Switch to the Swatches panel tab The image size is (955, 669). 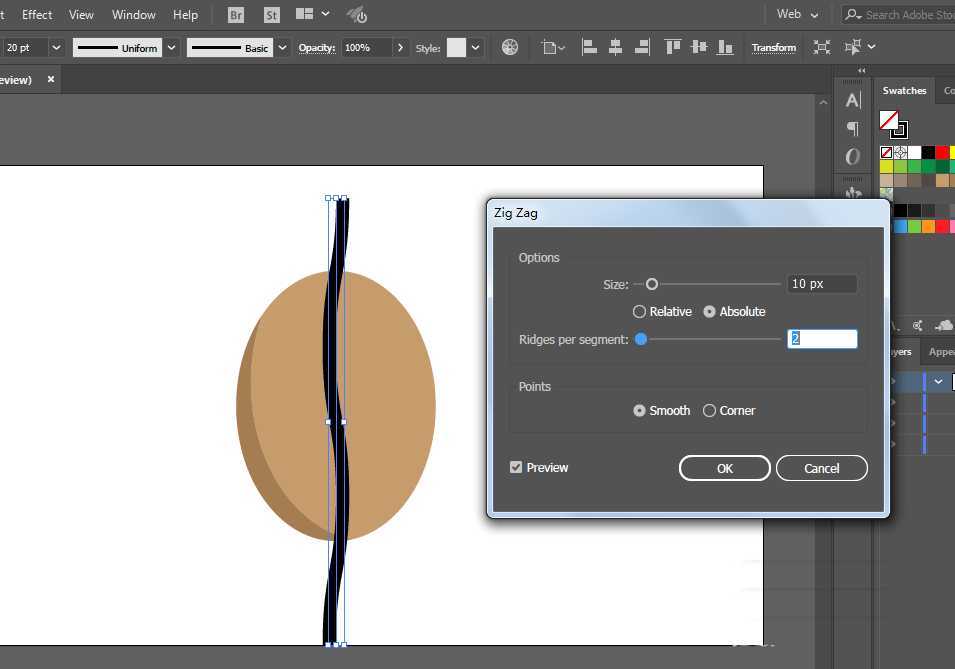coord(904,91)
